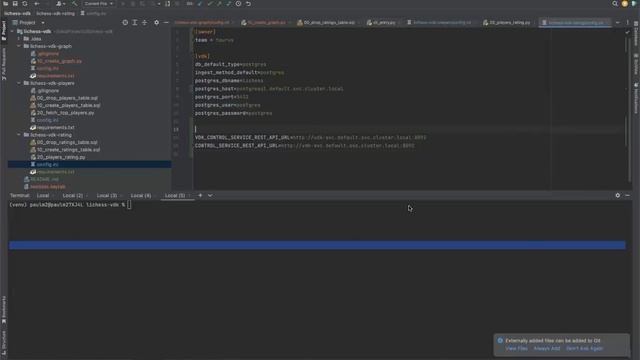Open the Pull Requests tool window side tab
The height and width of the screenshot is (360, 640).
[4, 64]
